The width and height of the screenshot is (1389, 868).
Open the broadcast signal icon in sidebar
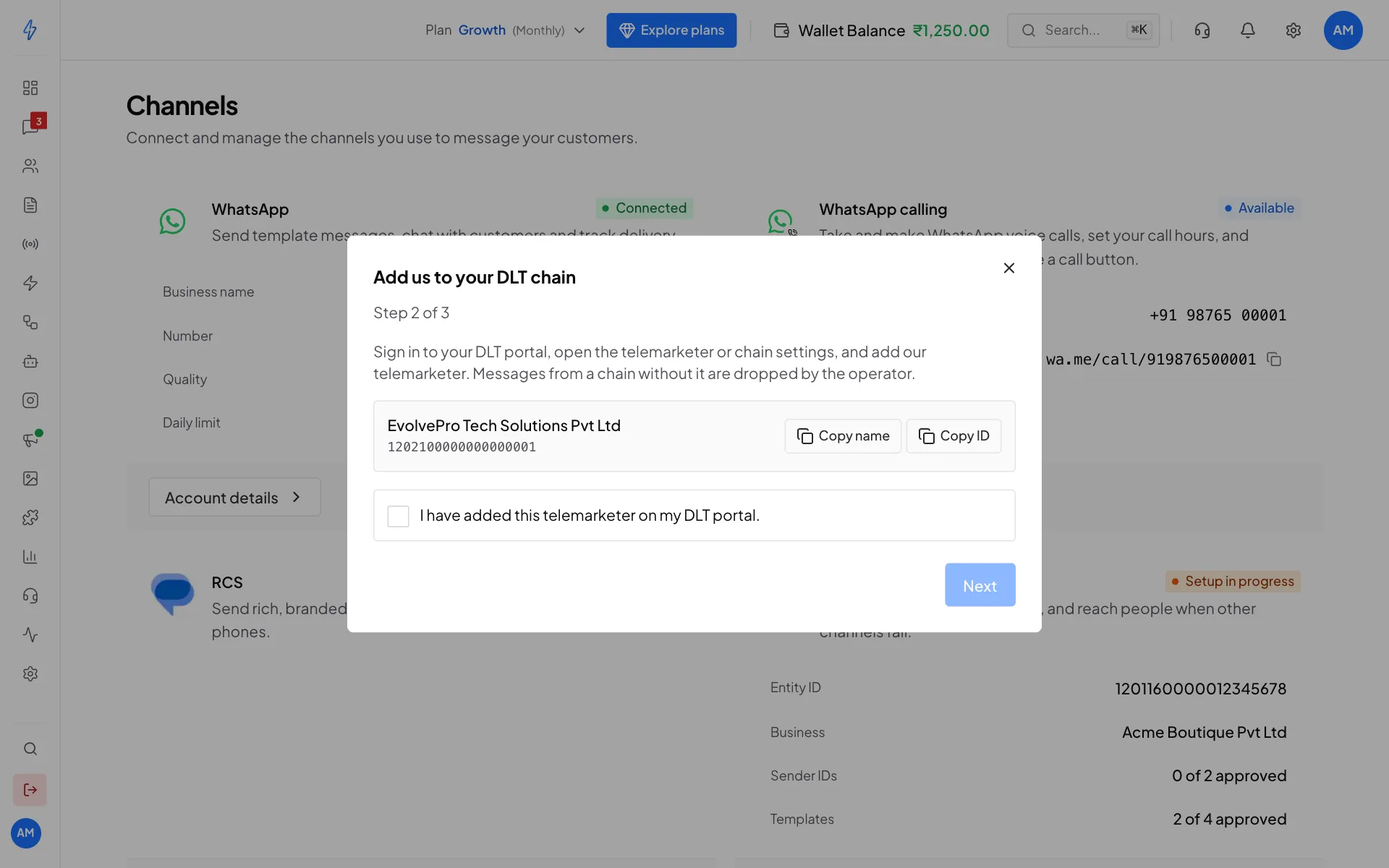[30, 244]
